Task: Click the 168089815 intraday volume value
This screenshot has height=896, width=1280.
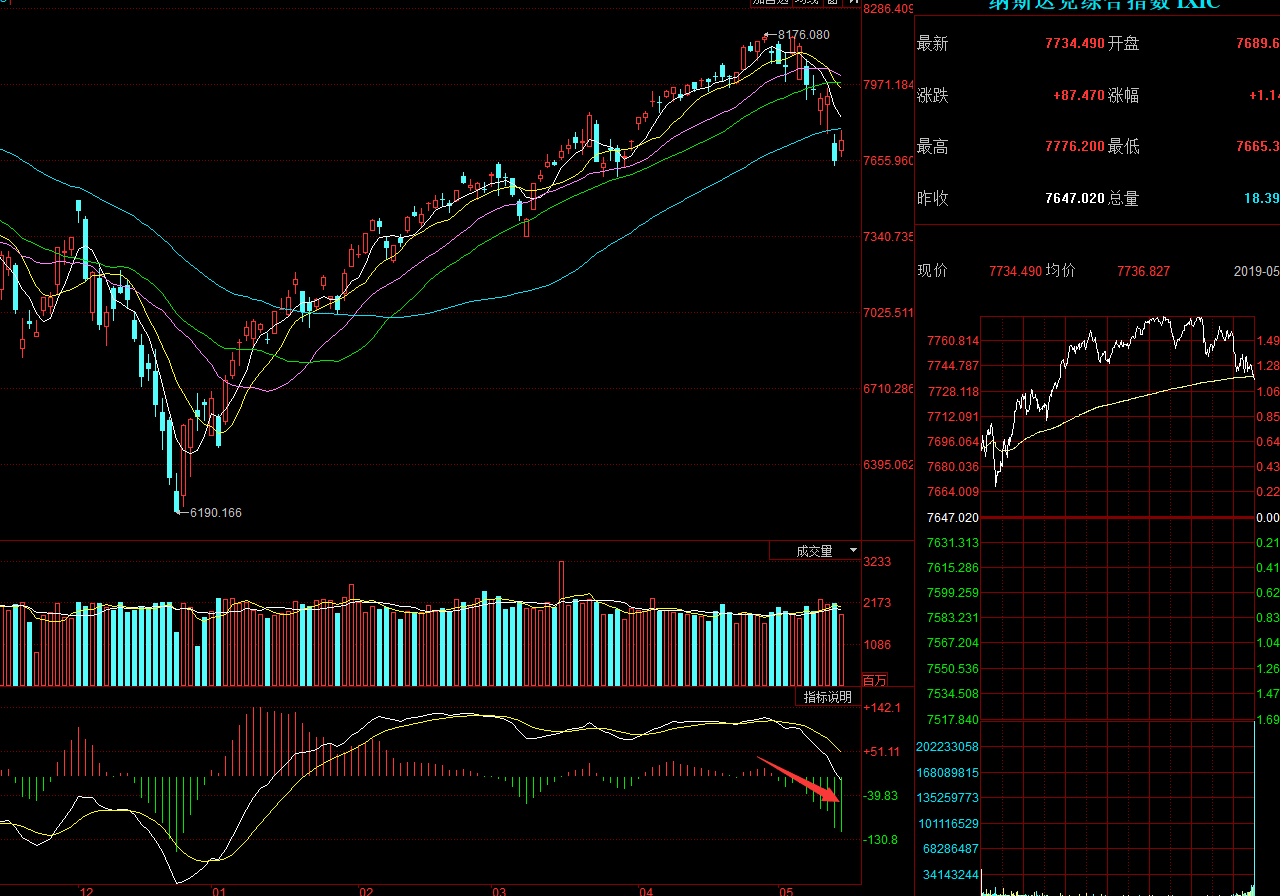Action: (x=947, y=773)
